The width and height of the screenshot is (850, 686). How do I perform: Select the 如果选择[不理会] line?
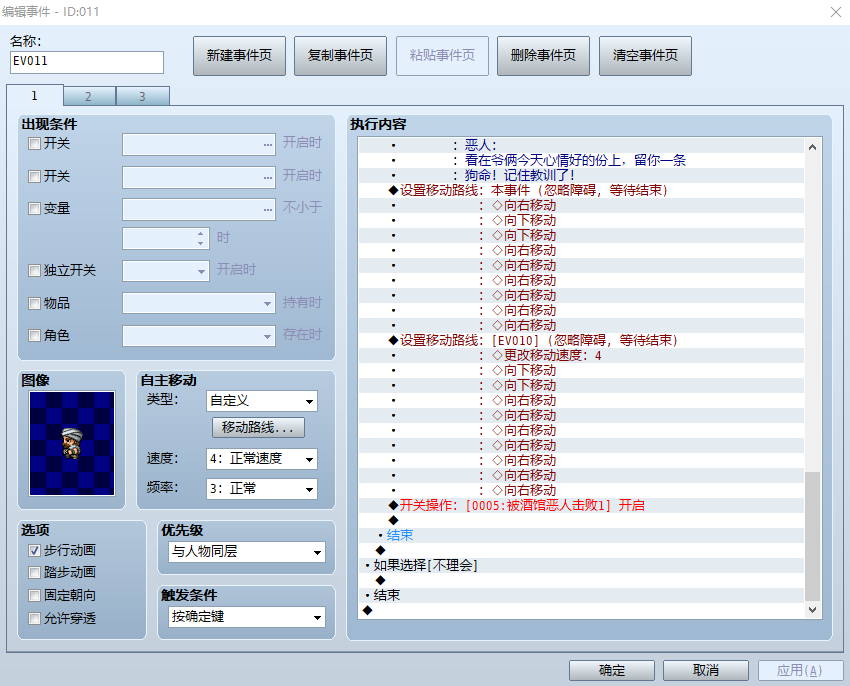[x=581, y=566]
